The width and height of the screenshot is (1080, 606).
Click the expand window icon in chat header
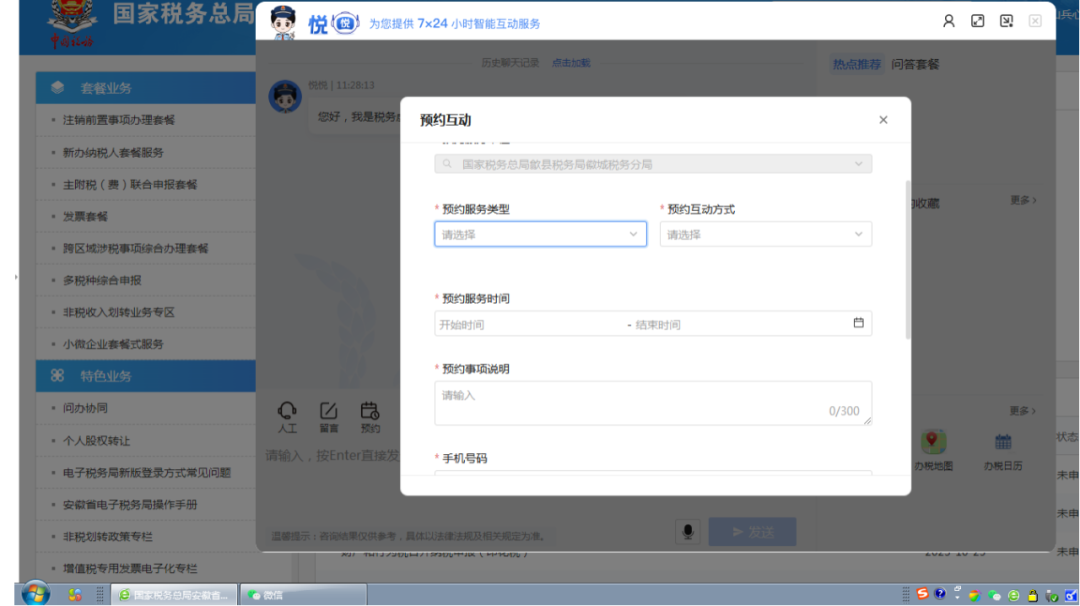coord(977,21)
